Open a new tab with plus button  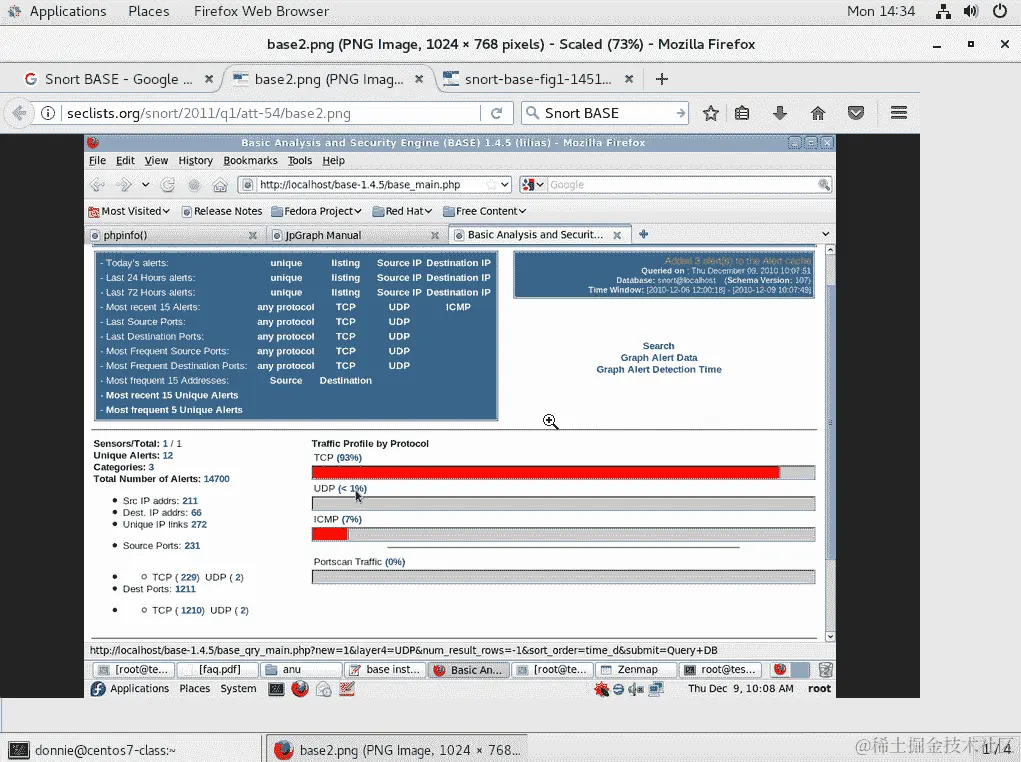coord(662,79)
